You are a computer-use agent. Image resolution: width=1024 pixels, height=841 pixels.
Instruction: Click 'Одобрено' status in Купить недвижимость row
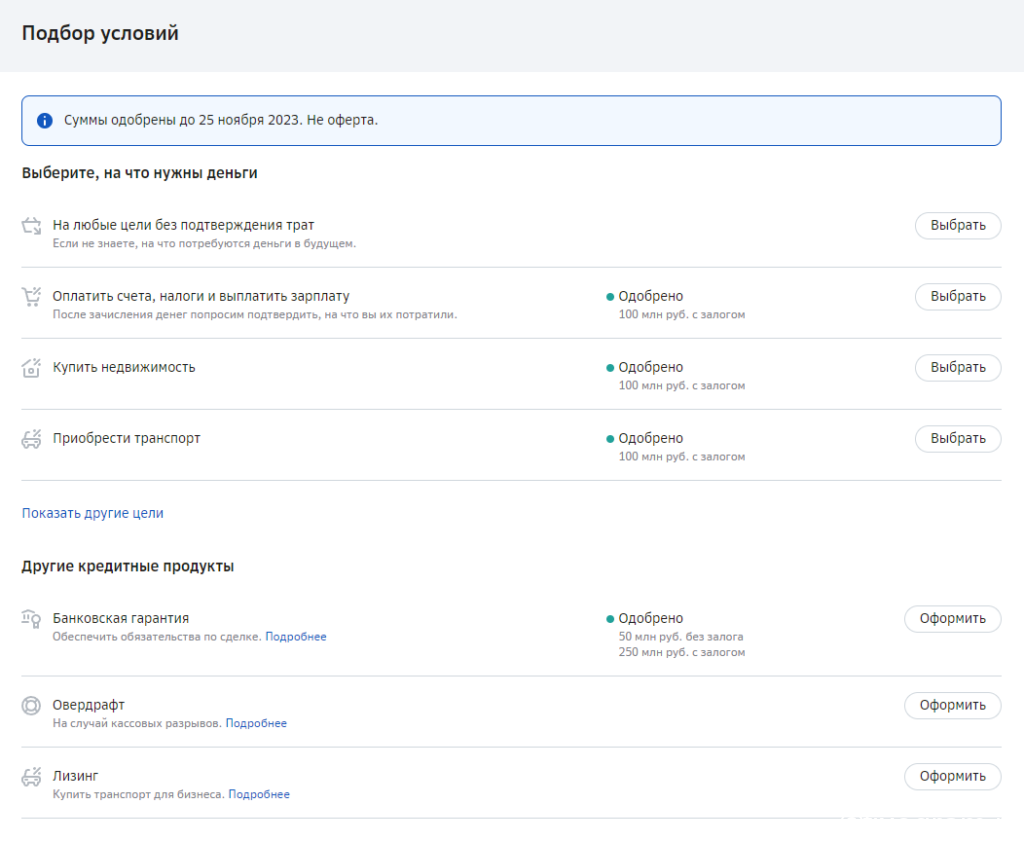click(x=650, y=368)
